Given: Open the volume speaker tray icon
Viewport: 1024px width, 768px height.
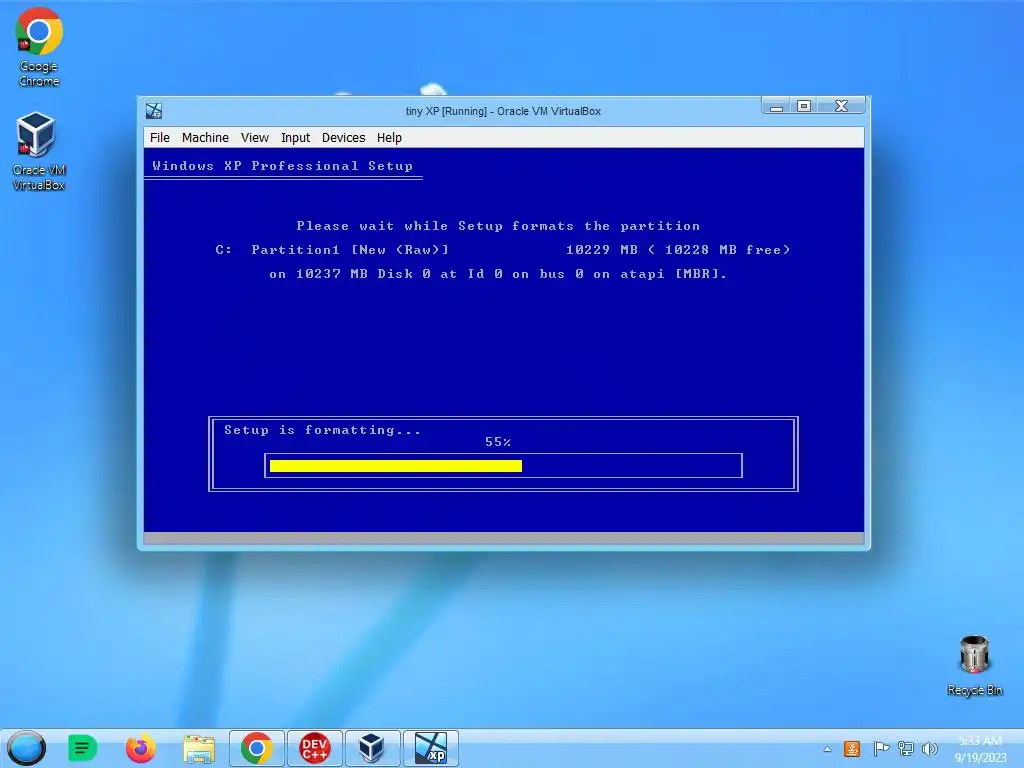Looking at the screenshot, I should coord(929,748).
